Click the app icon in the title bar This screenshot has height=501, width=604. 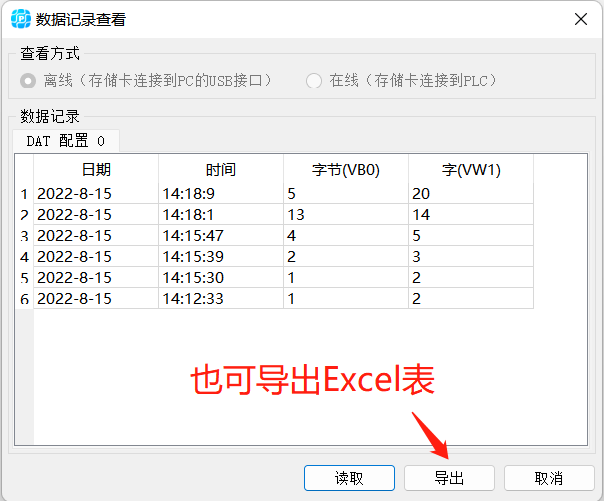[x=21, y=19]
